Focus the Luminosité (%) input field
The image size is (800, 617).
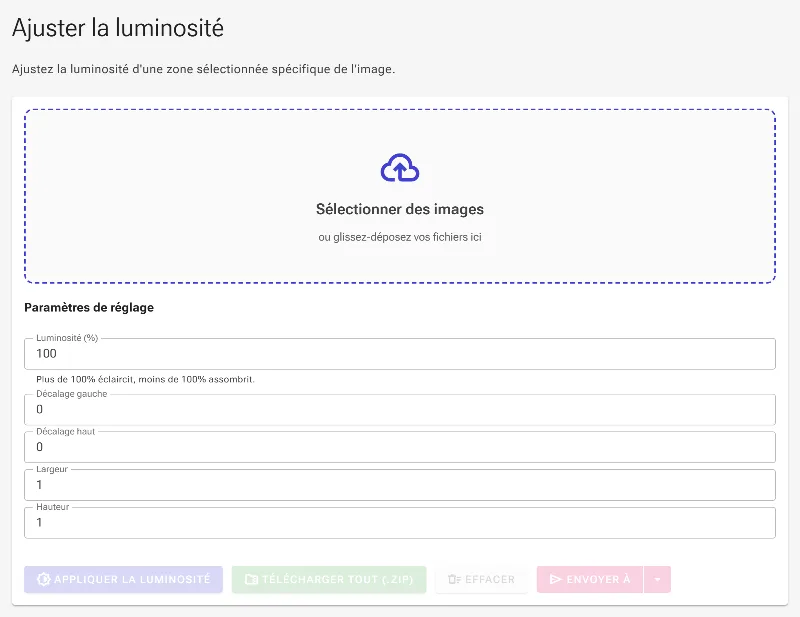[x=400, y=354]
